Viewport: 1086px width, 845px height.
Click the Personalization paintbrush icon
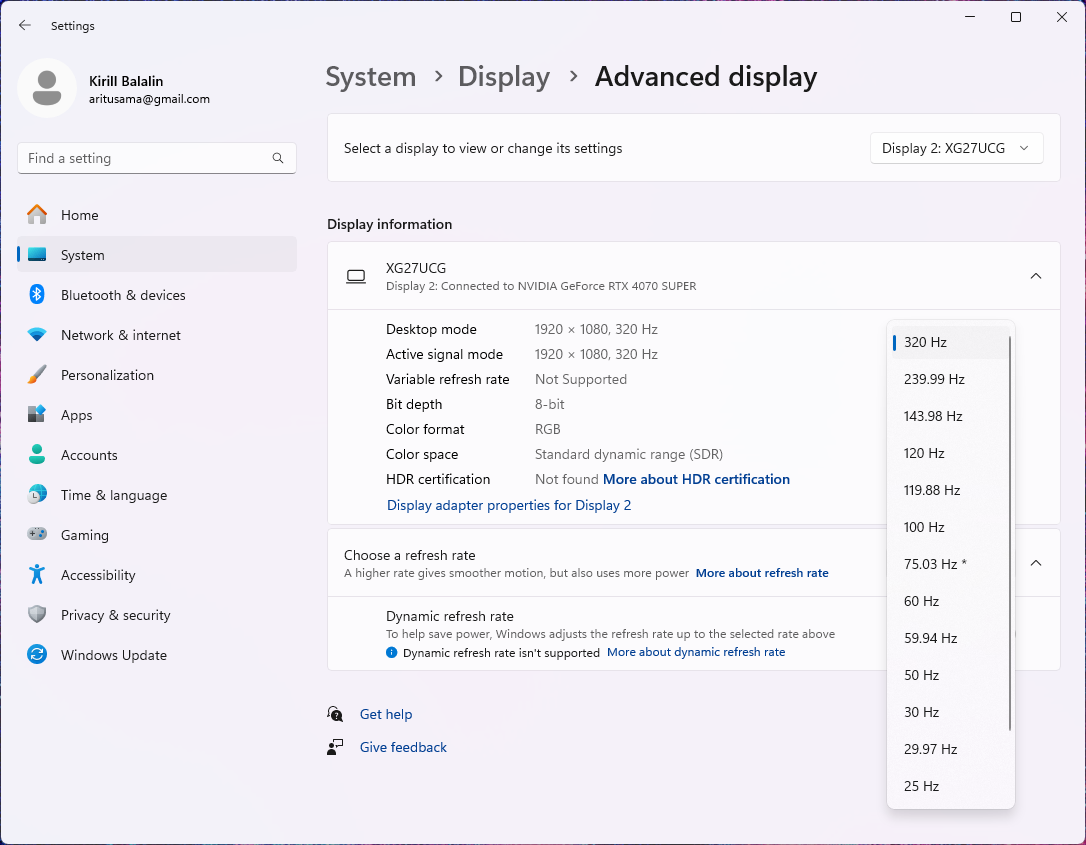[37, 375]
